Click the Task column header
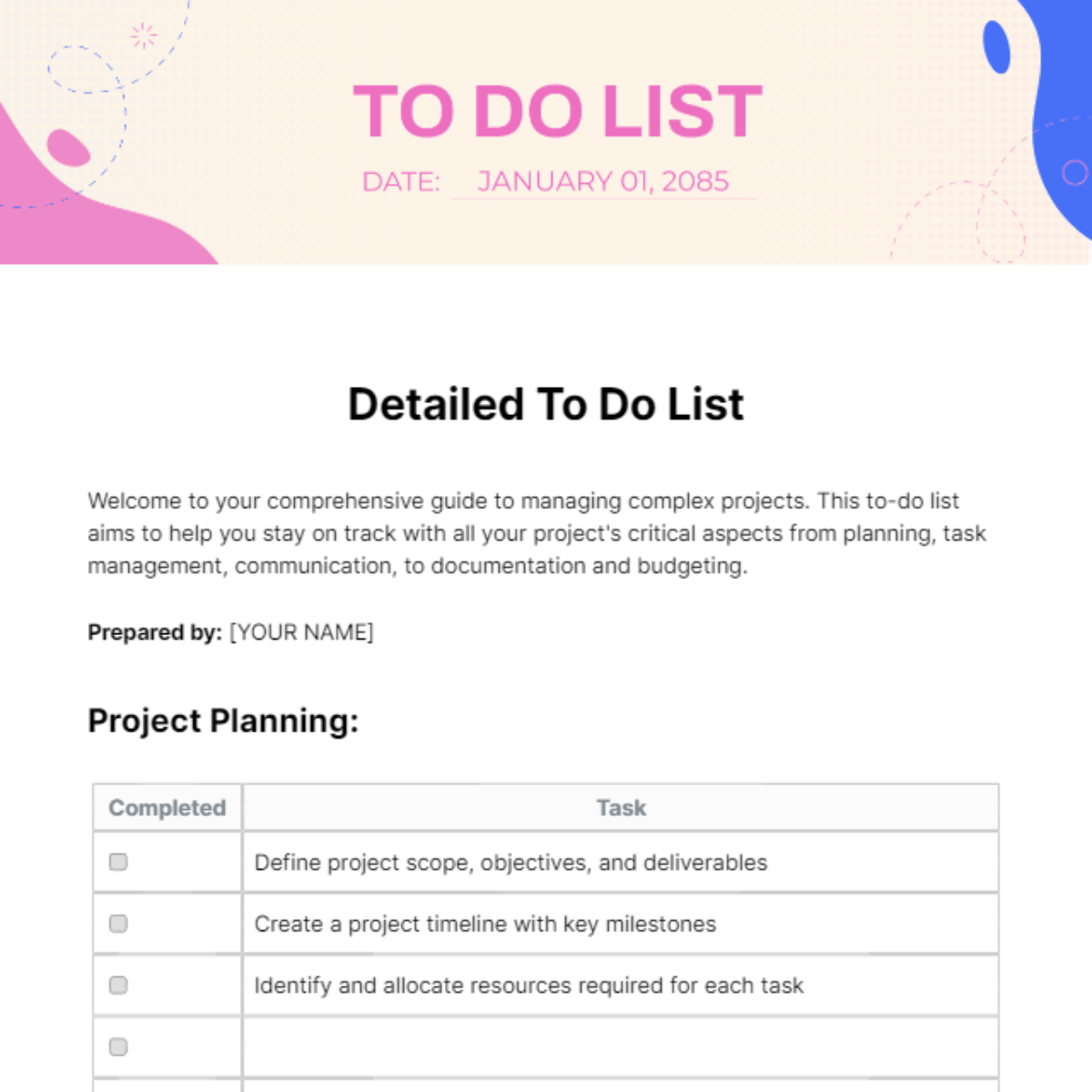The width and height of the screenshot is (1092, 1092). 621,808
